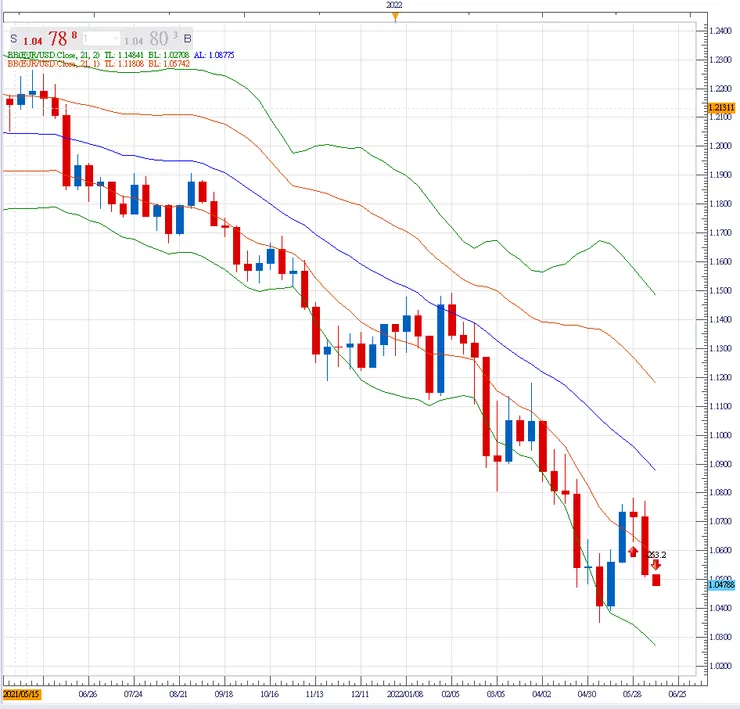
Task: Select the orange BB(EUR/USD.Close, 21, 1) indicator label
Action: click(53, 64)
